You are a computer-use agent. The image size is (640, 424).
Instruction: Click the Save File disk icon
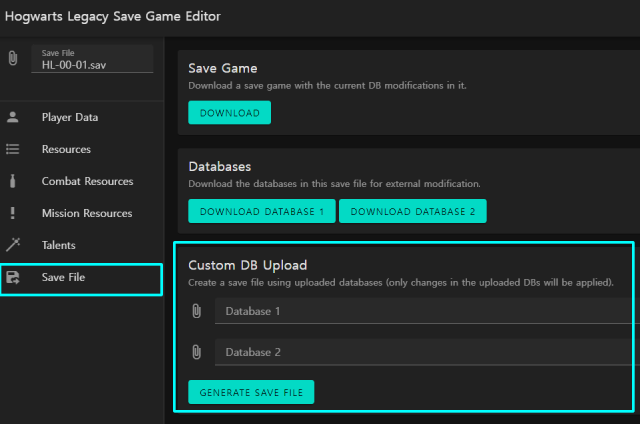click(x=13, y=277)
